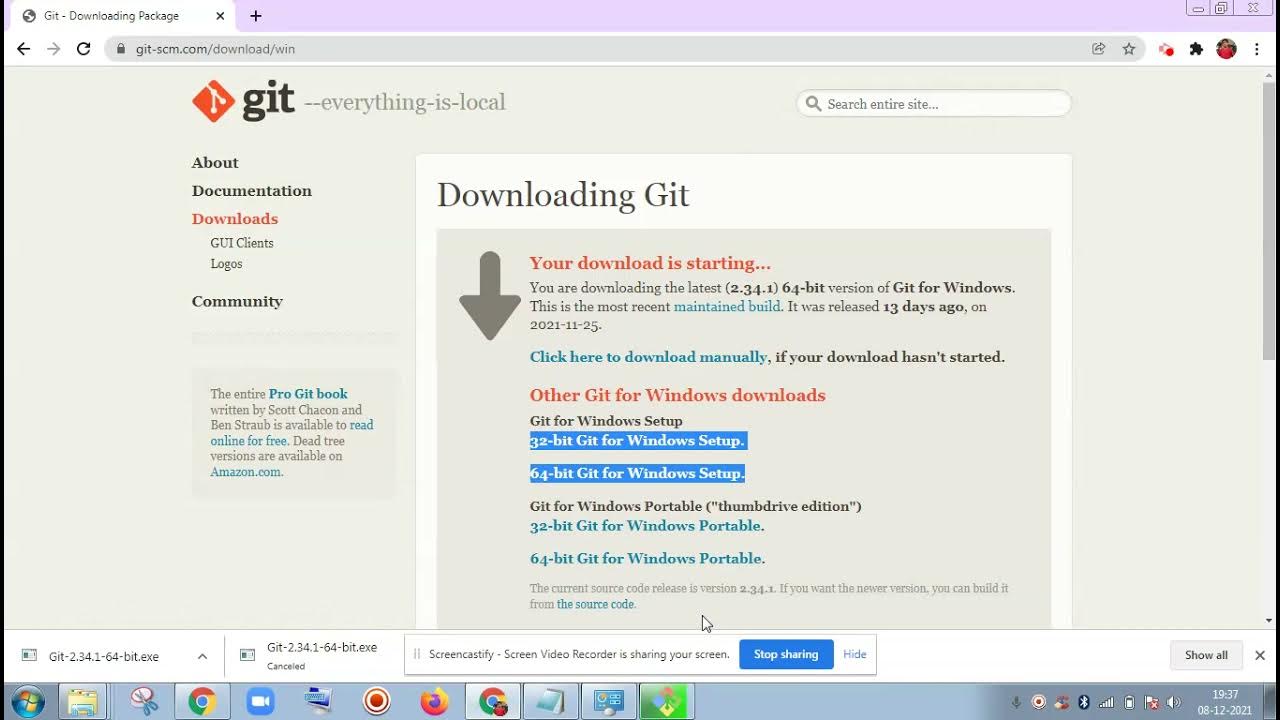Expand options caret for first downloaded file
Viewport: 1280px width, 720px height.
pos(202,657)
